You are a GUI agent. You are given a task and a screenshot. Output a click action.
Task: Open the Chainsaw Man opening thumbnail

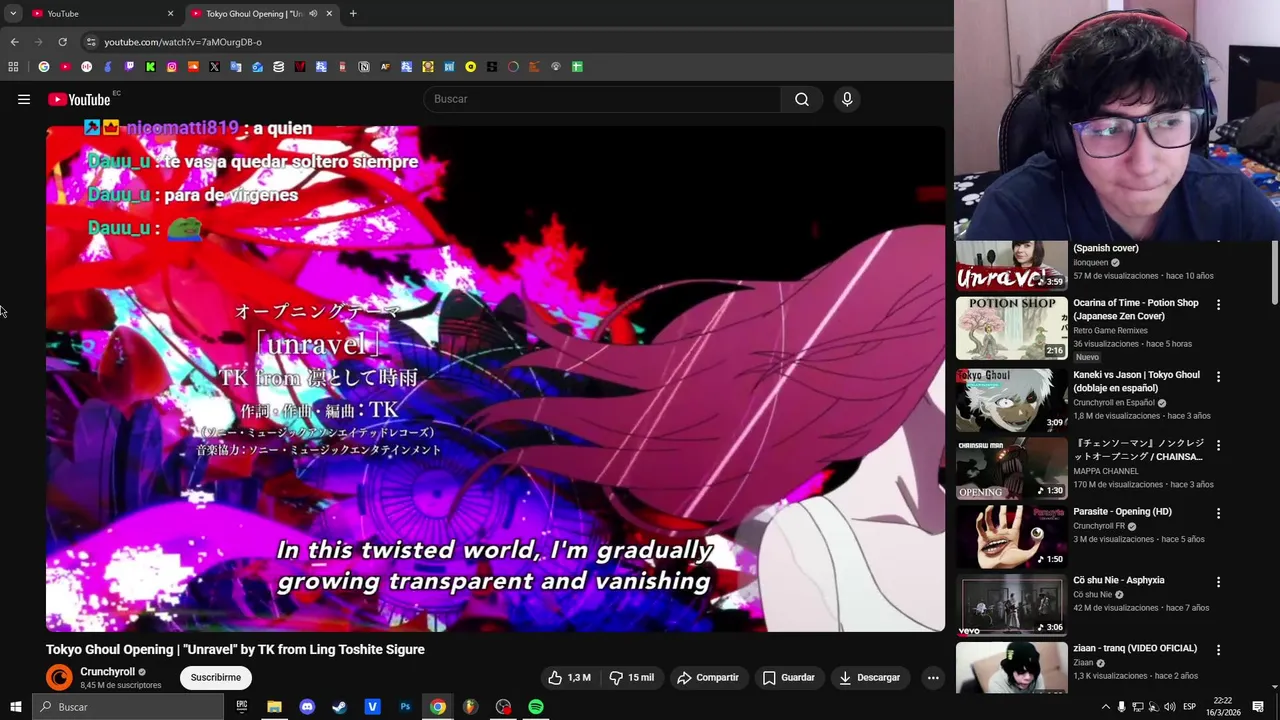pyautogui.click(x=1011, y=468)
